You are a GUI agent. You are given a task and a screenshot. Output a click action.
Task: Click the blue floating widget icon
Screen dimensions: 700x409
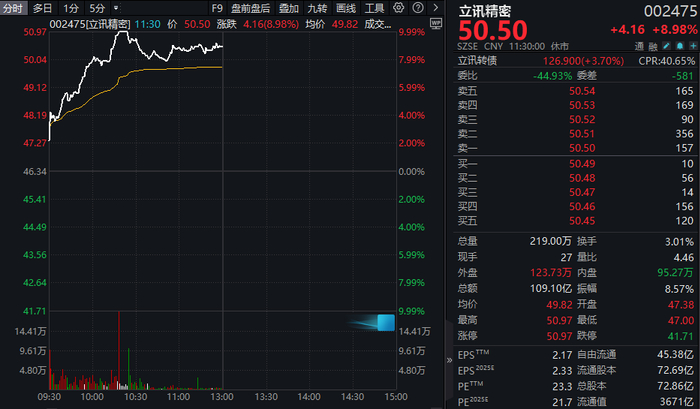click(x=386, y=322)
